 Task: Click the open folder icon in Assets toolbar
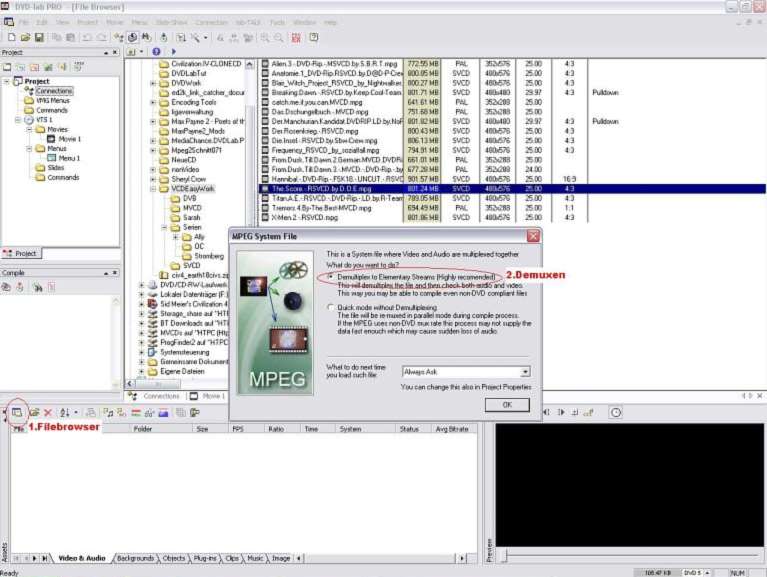click(34, 412)
